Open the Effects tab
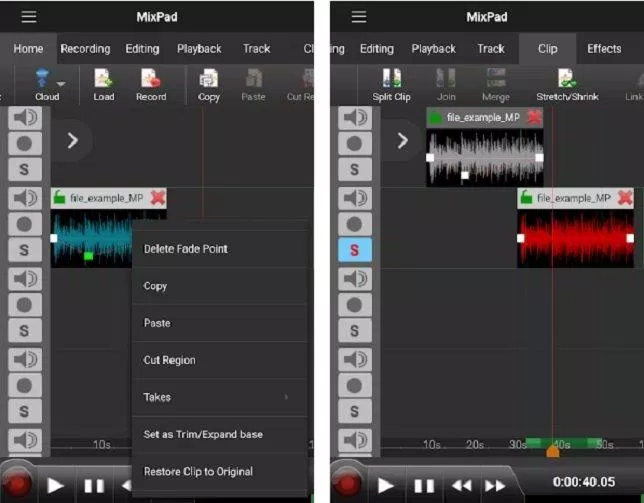Screen dimensions: 644x503 (x=604, y=48)
